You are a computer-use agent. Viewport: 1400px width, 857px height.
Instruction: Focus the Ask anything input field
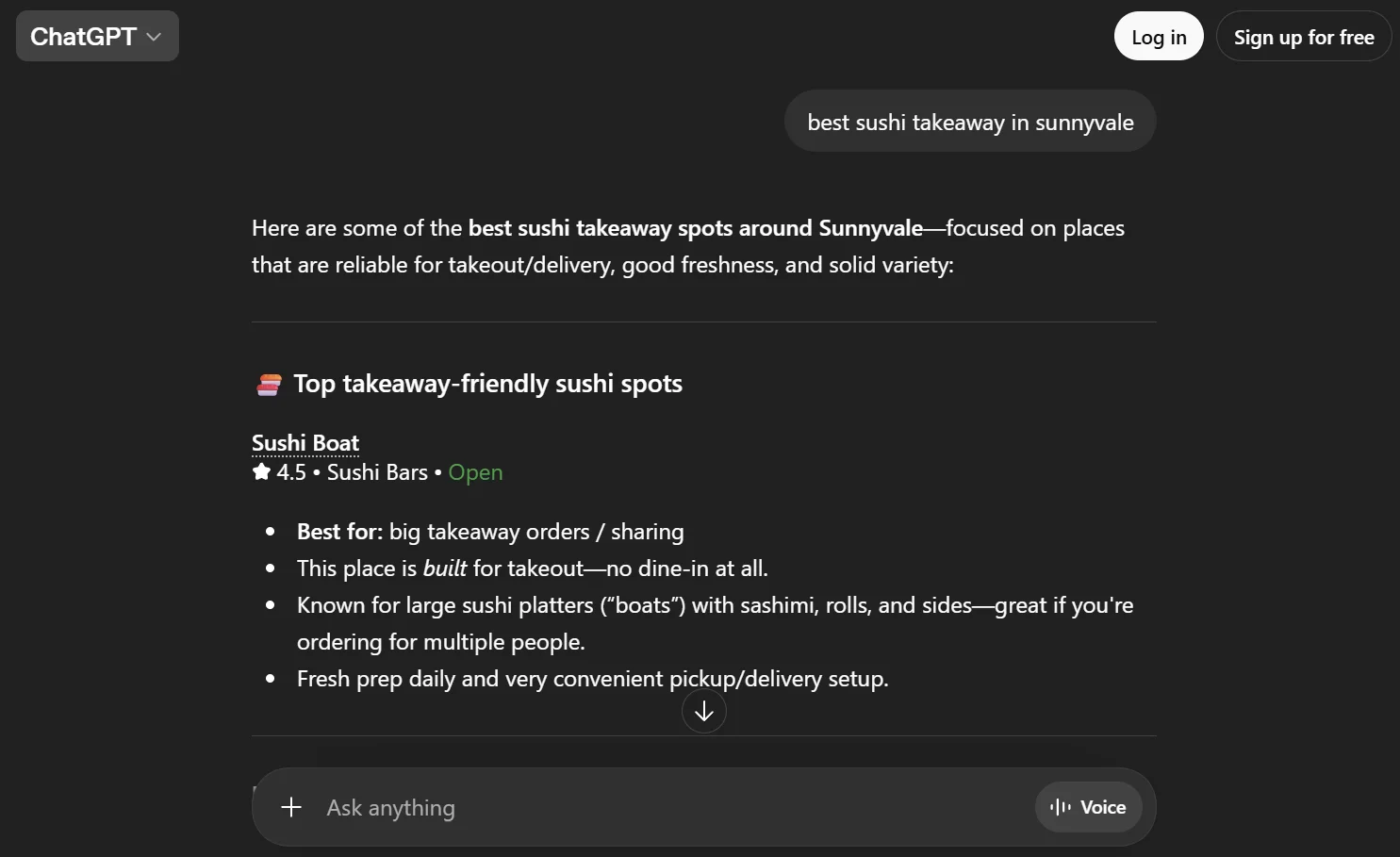[x=660, y=808]
